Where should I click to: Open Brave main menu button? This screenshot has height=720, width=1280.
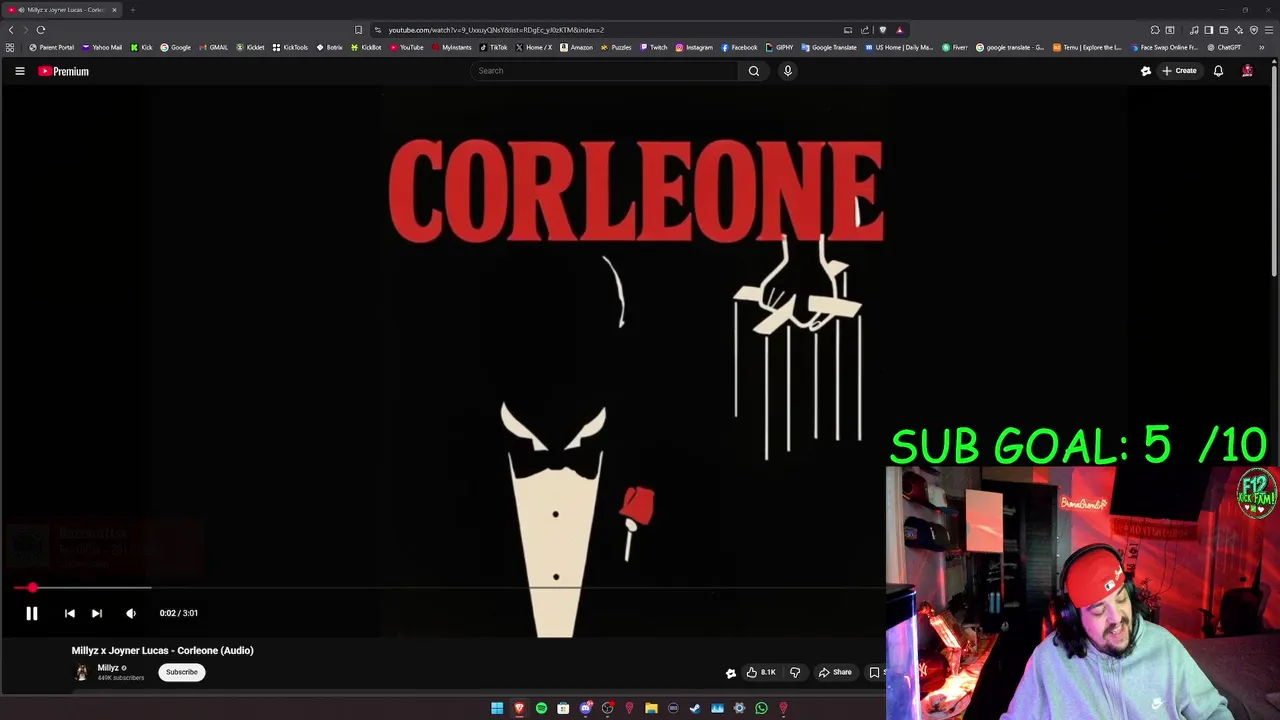[x=1269, y=30]
